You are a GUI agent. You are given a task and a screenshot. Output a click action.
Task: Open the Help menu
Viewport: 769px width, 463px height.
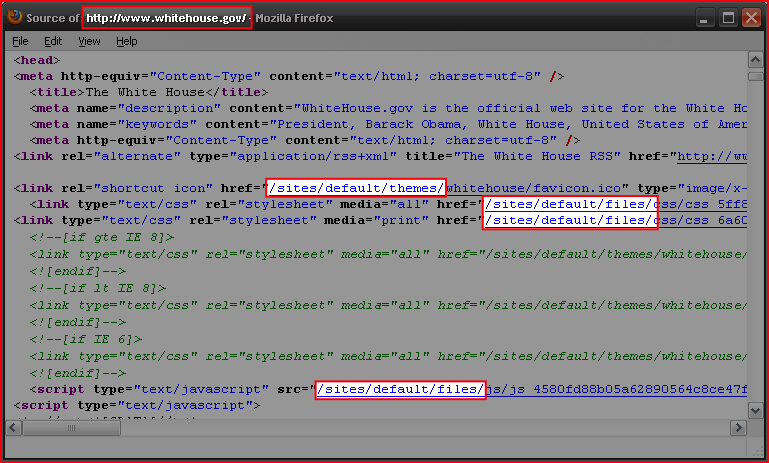127,41
